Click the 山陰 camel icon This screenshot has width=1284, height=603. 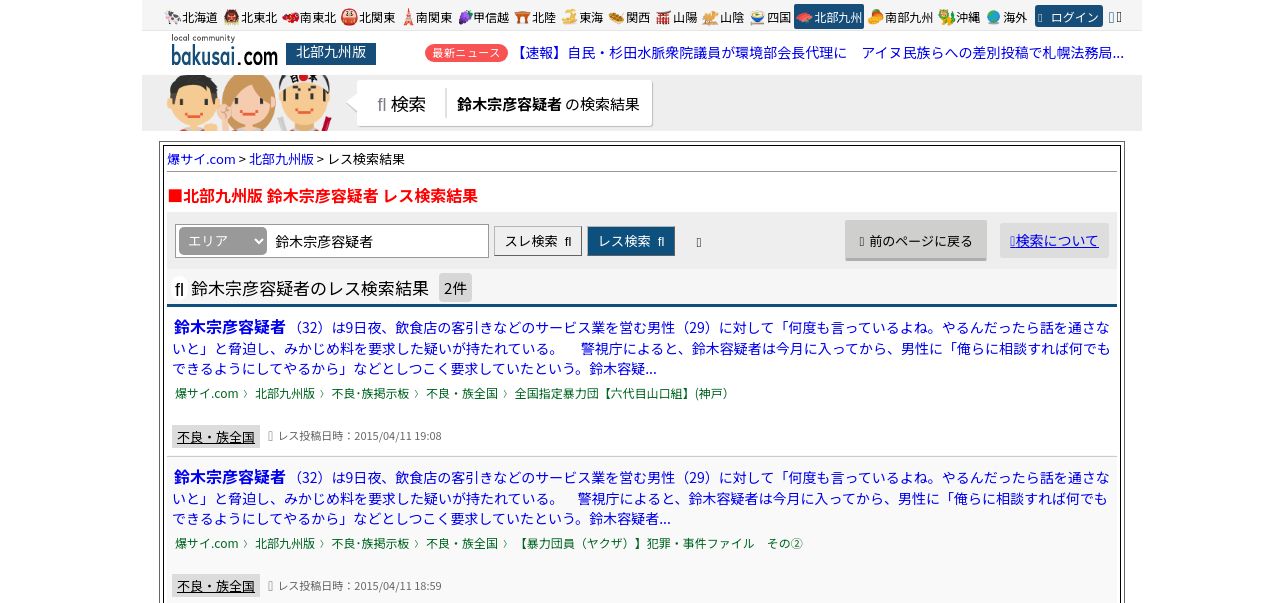pyautogui.click(x=710, y=17)
